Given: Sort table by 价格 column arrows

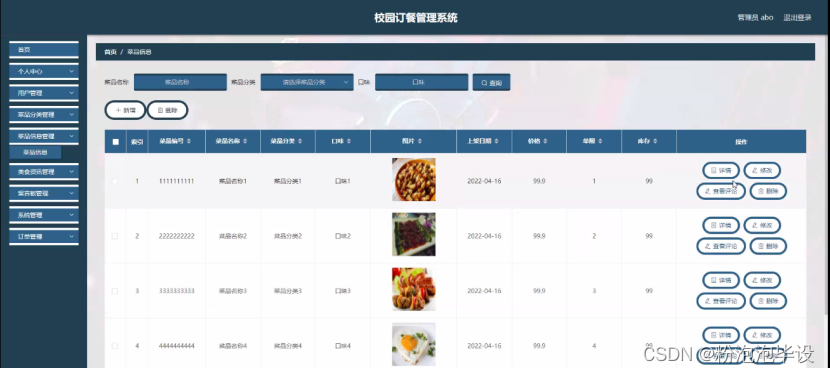Looking at the screenshot, I should tap(545, 141).
